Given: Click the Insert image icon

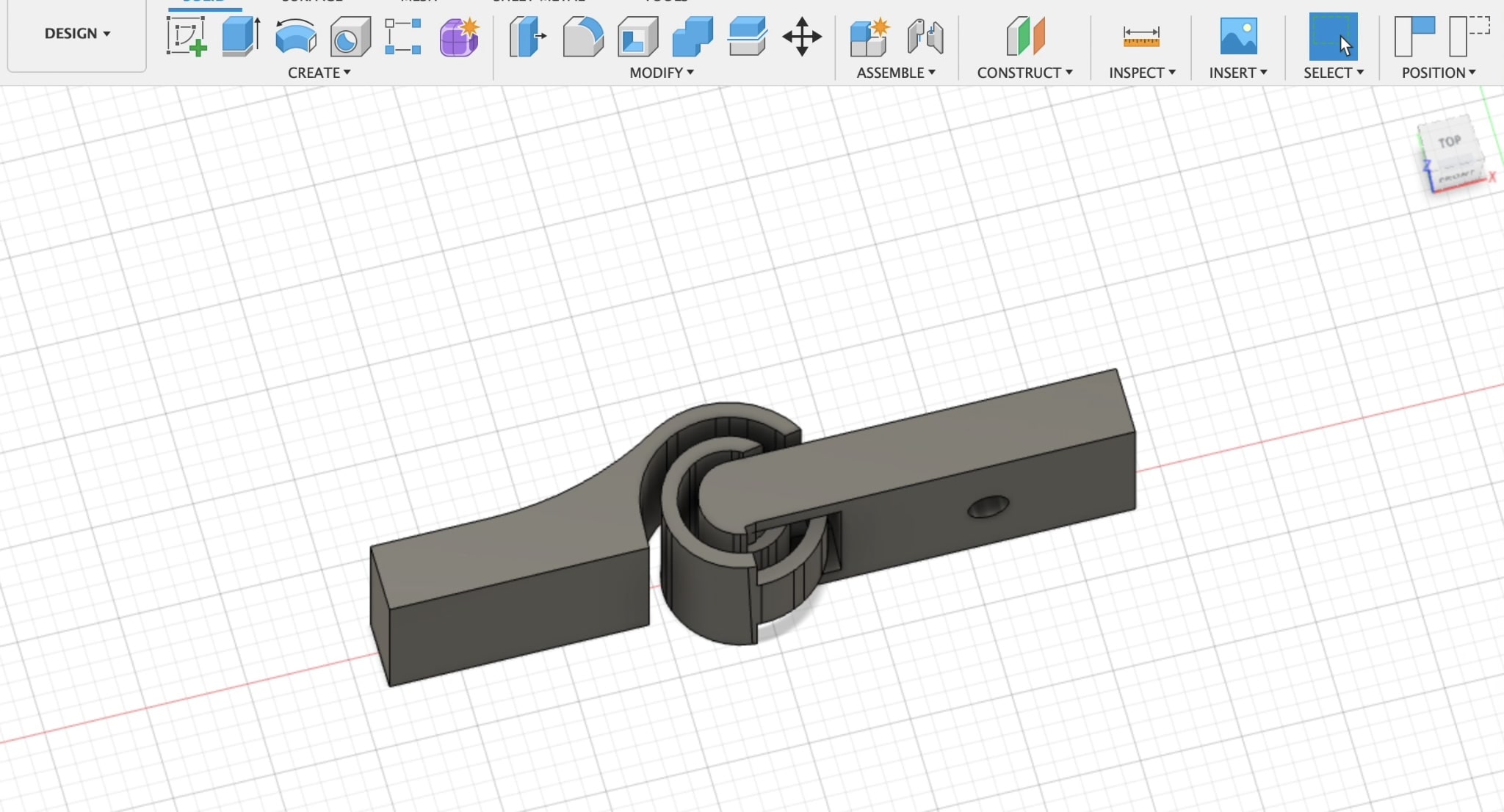Looking at the screenshot, I should click(x=1239, y=36).
